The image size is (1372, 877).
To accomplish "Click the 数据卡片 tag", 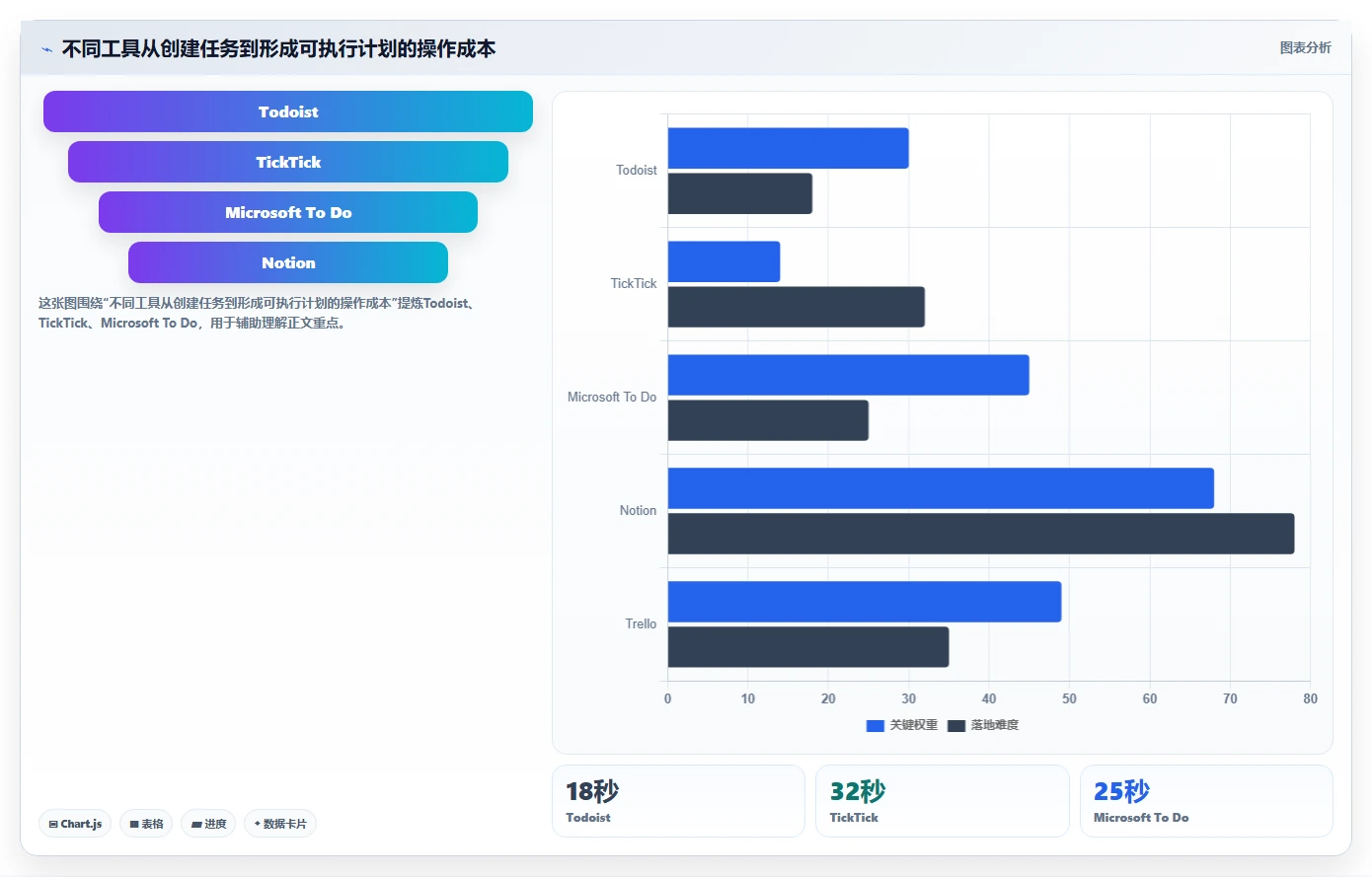I will pos(280,824).
